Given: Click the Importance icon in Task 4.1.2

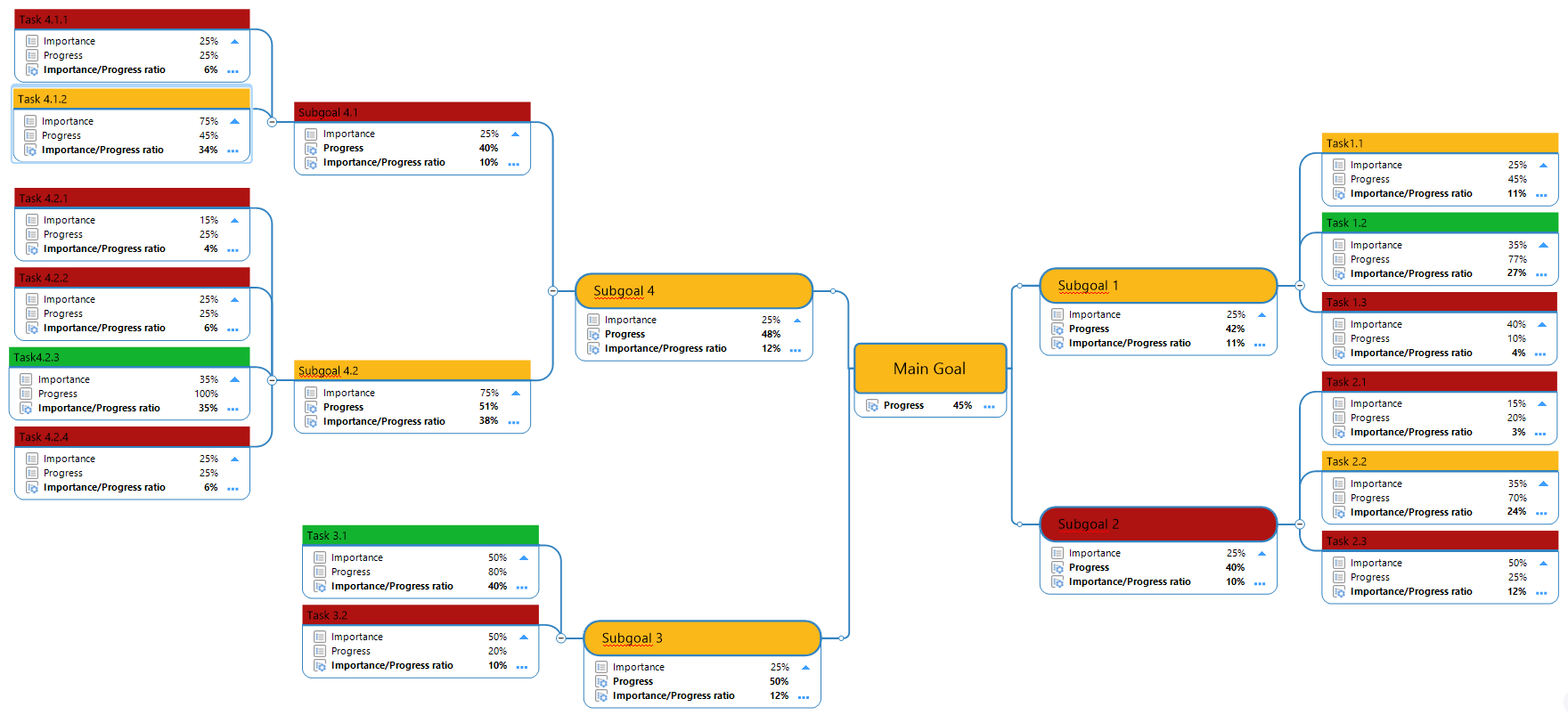Looking at the screenshot, I should click(30, 121).
